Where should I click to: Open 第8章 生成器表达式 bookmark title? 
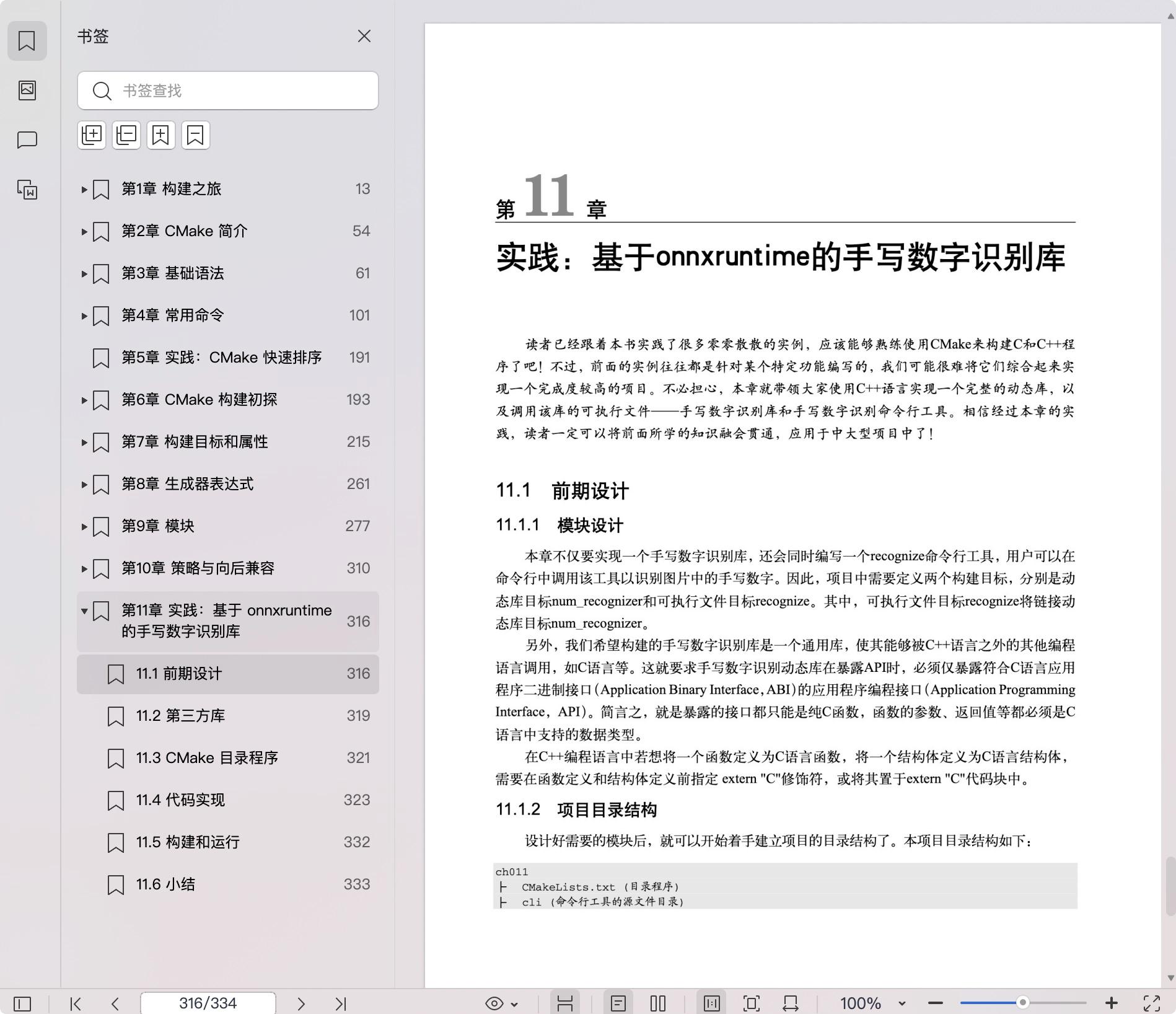point(187,484)
